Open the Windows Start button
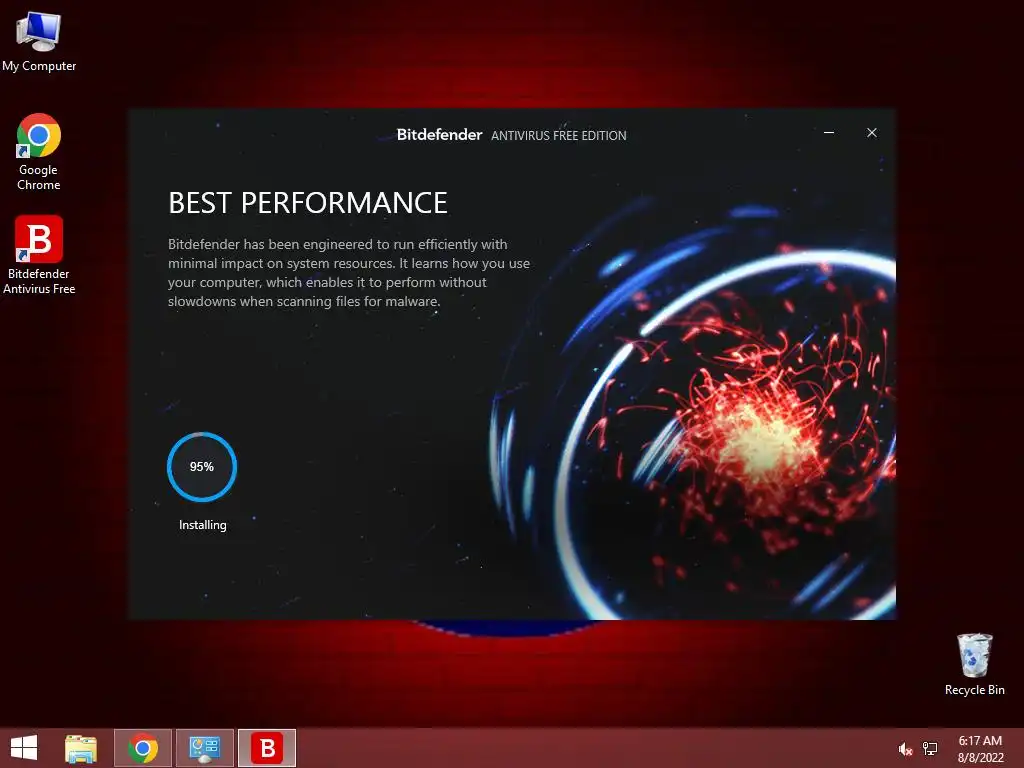This screenshot has width=1024, height=768. (24, 748)
